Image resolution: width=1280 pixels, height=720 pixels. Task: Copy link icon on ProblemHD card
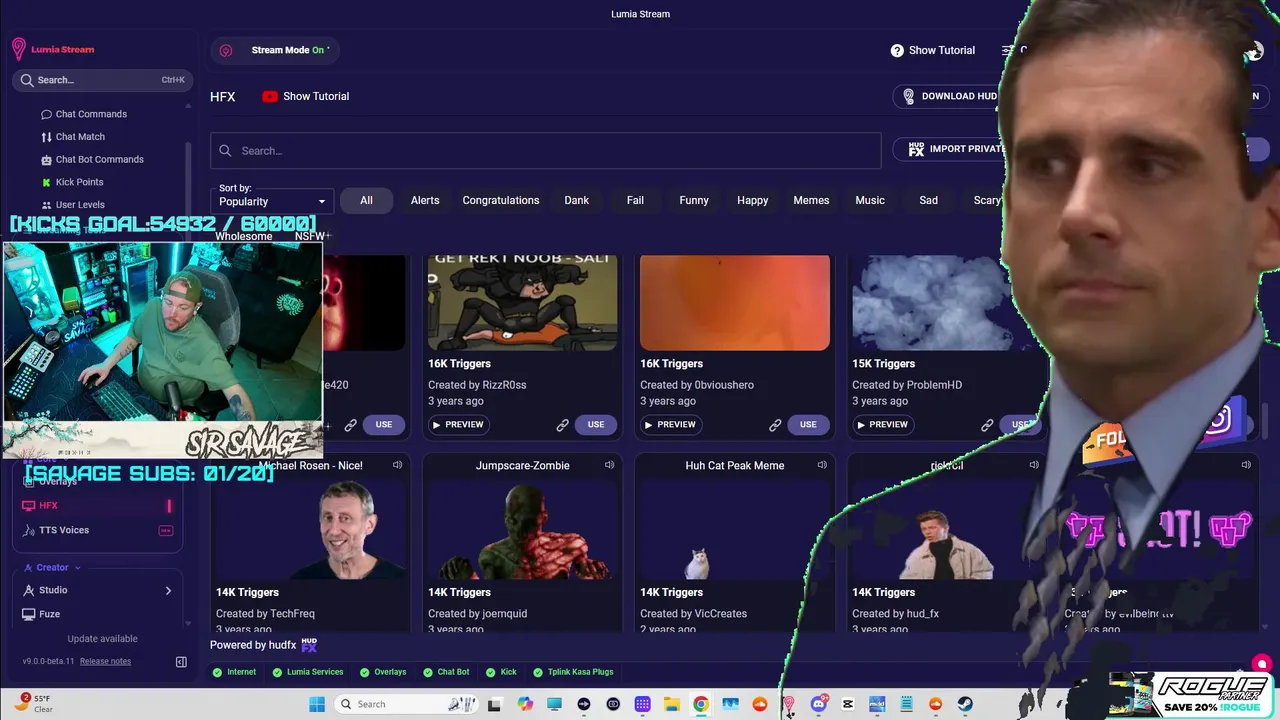click(x=987, y=425)
